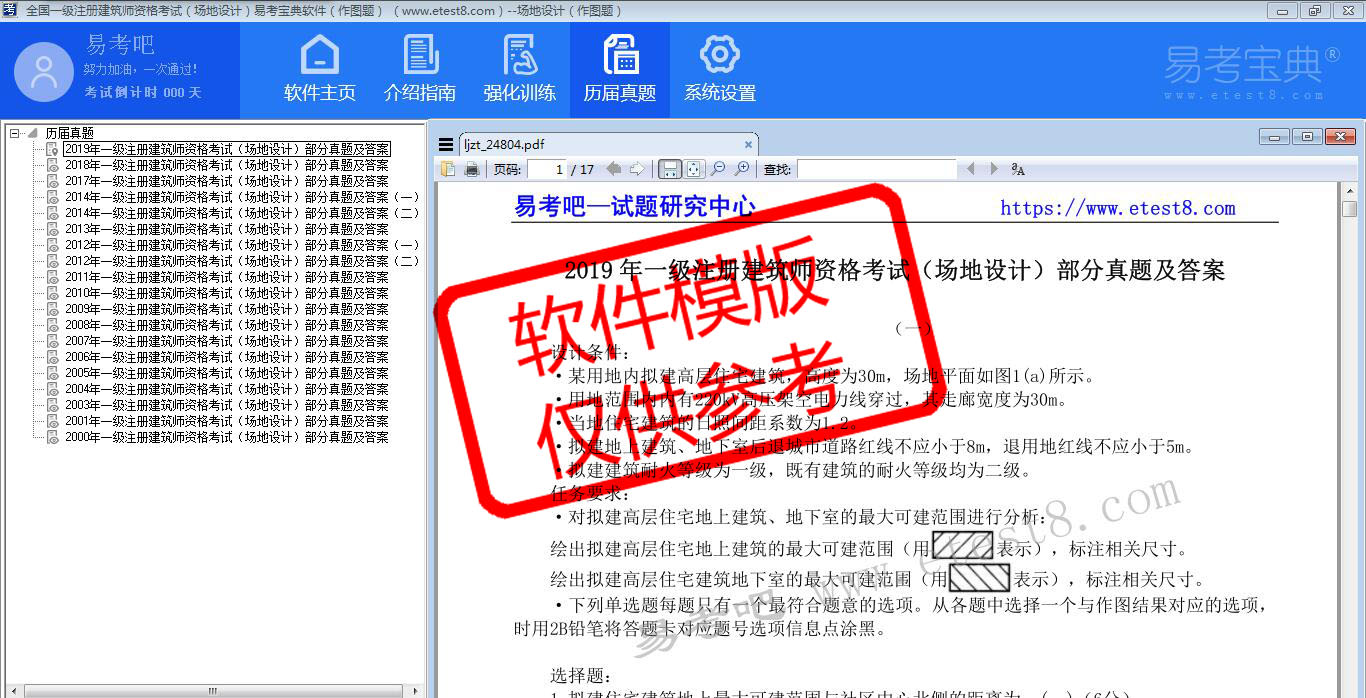Open 系统设置 system settings
1366x698 pixels.
coord(720,70)
